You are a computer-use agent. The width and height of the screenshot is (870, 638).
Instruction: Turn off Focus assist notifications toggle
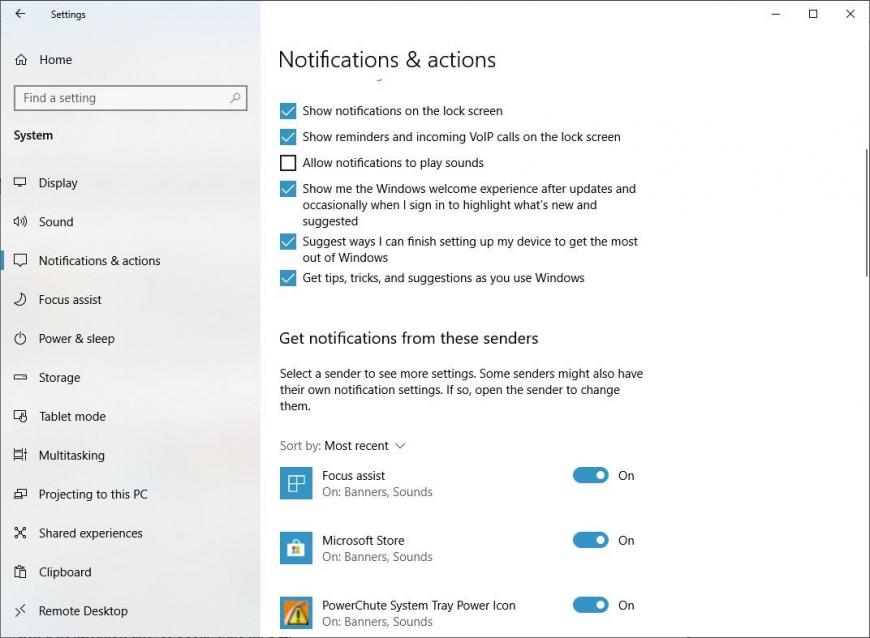590,475
